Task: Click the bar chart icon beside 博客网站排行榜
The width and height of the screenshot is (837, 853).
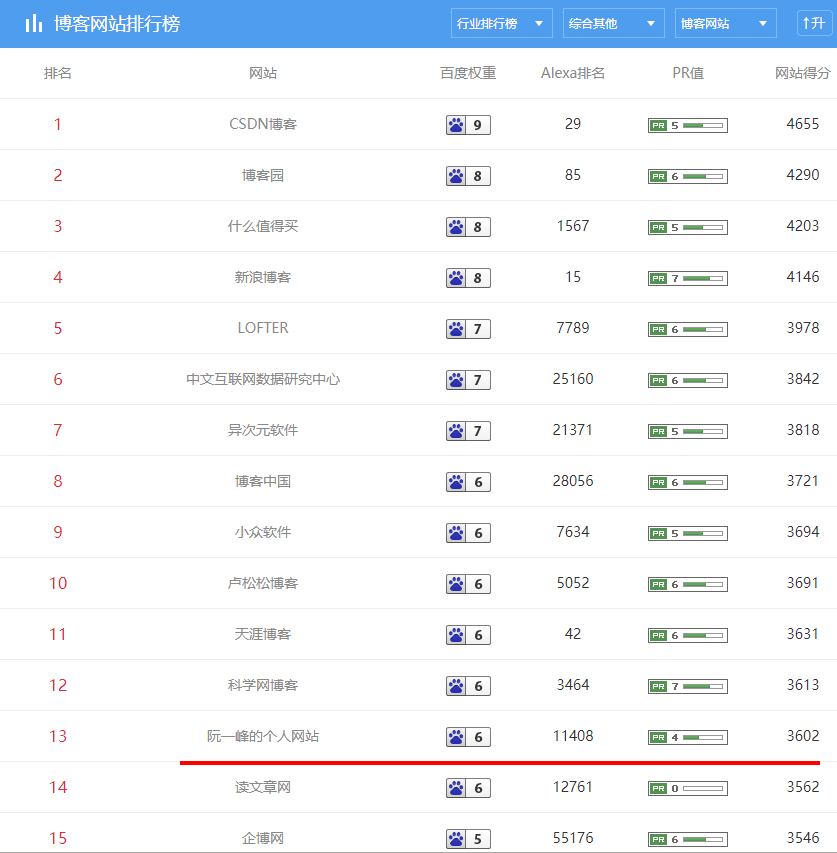Action: 34,23
